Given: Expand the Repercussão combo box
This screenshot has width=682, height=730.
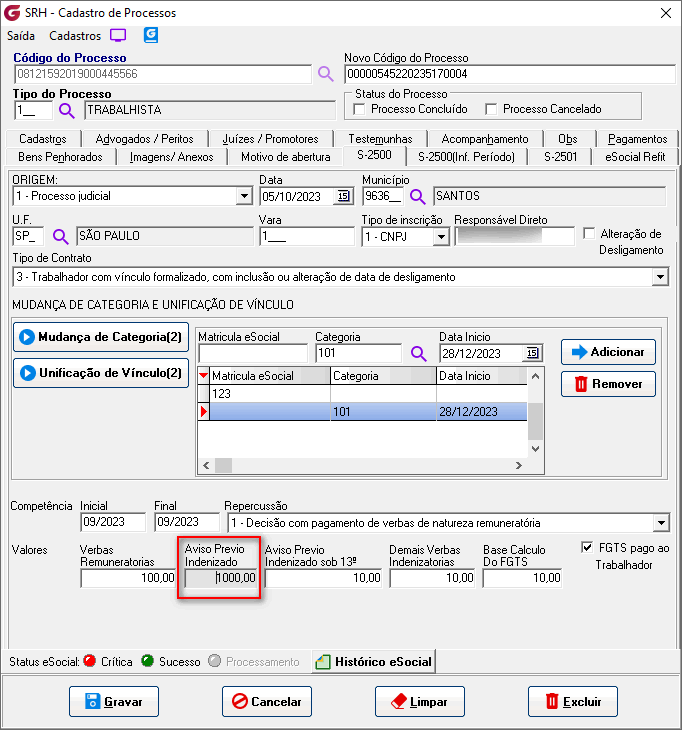Looking at the screenshot, I should pyautogui.click(x=660, y=523).
